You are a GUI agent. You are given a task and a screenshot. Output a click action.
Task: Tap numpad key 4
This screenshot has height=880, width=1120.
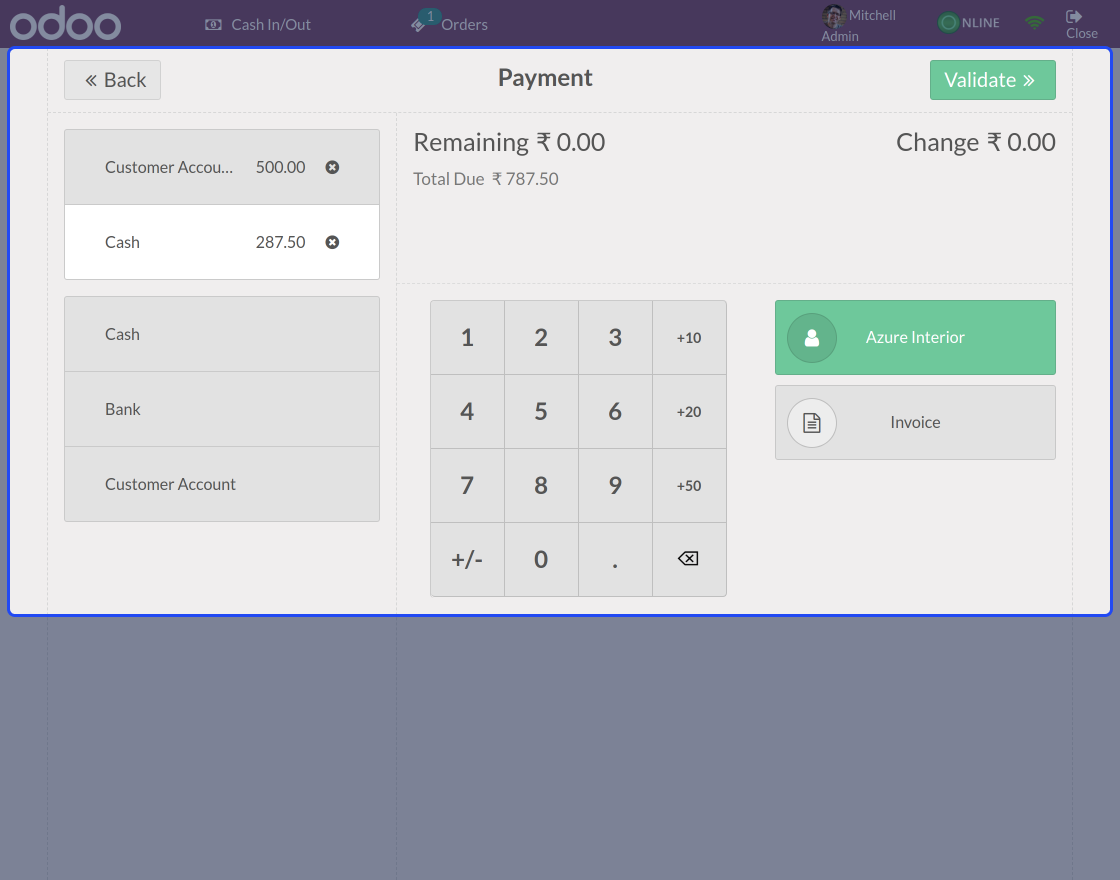467,411
